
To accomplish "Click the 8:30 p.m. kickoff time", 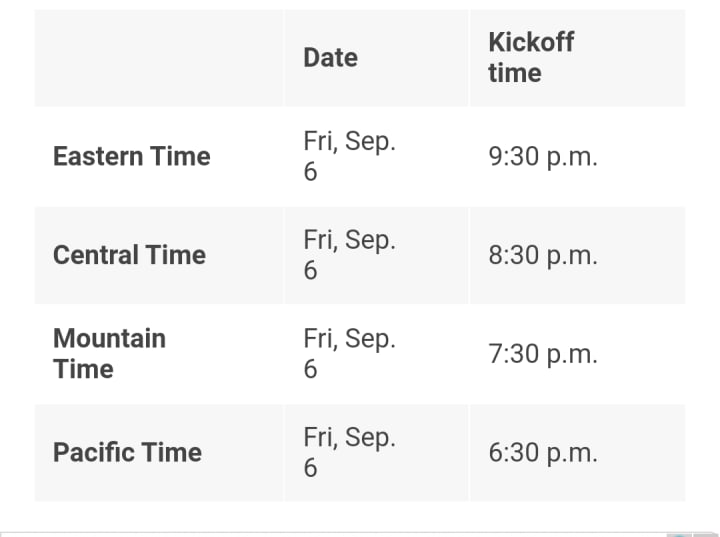I will [x=542, y=255].
